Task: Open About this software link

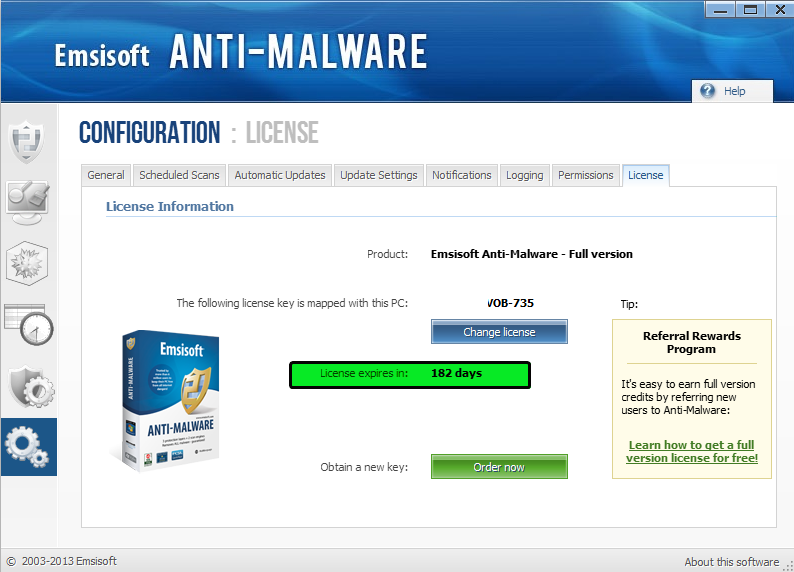Action: click(732, 562)
